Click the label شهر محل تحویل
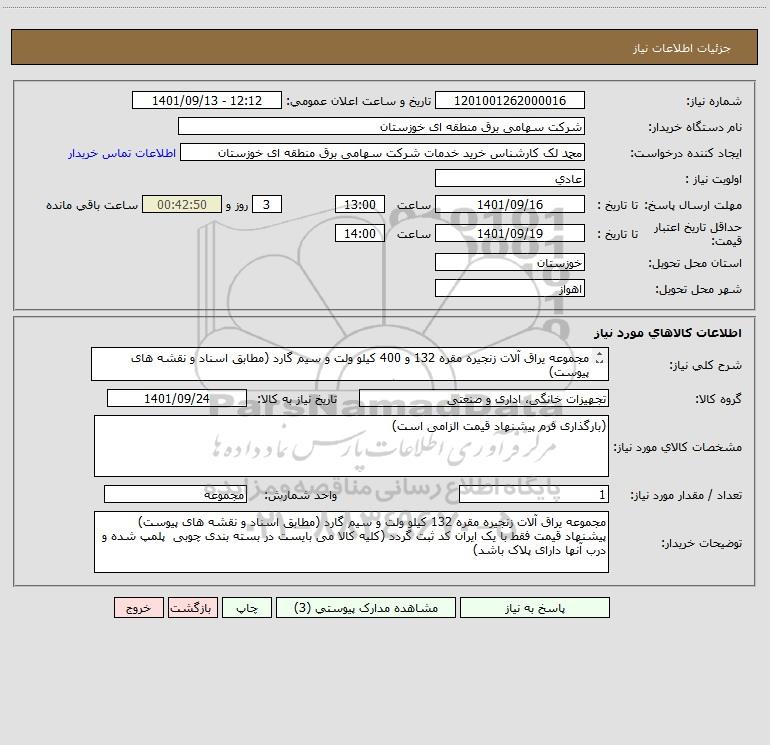 (699, 289)
